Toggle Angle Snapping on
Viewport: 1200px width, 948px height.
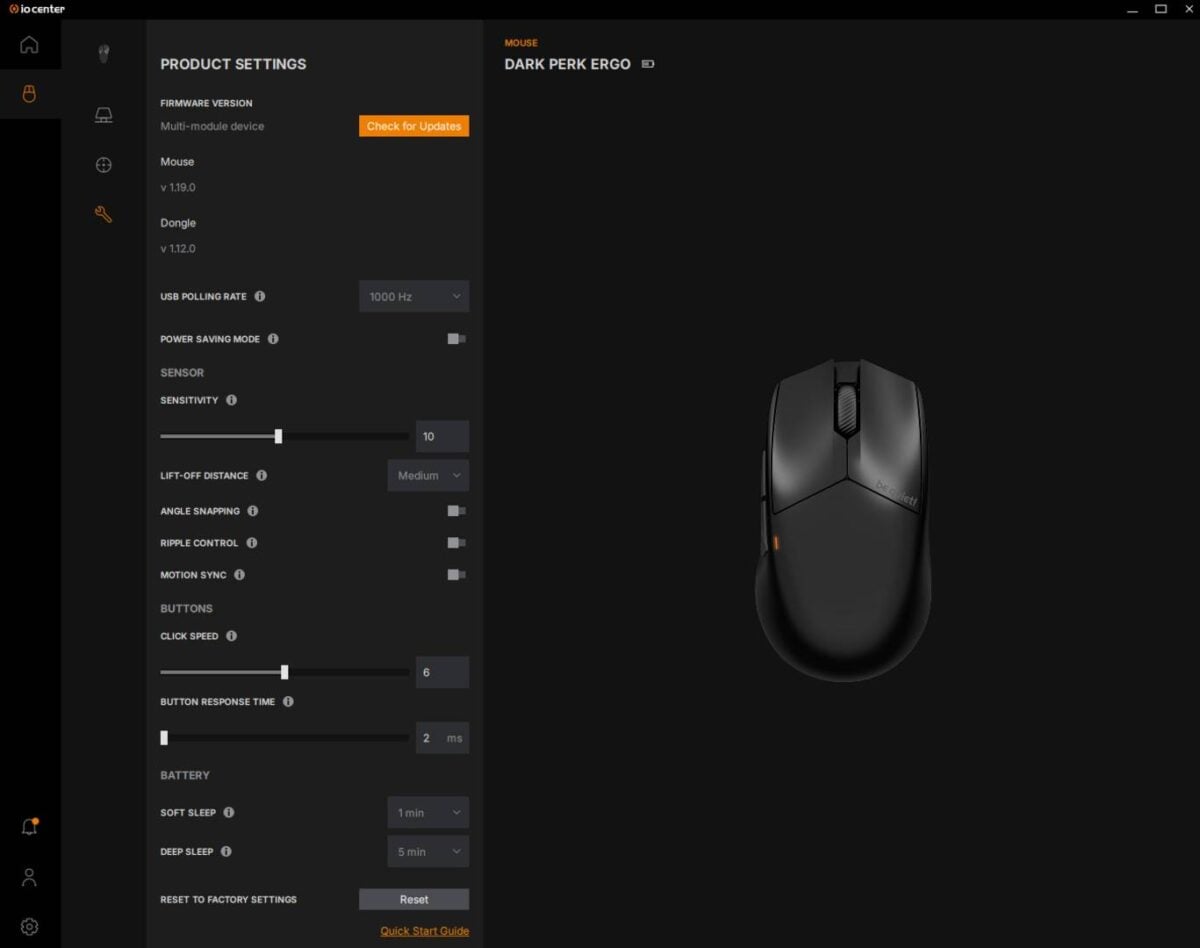456,511
